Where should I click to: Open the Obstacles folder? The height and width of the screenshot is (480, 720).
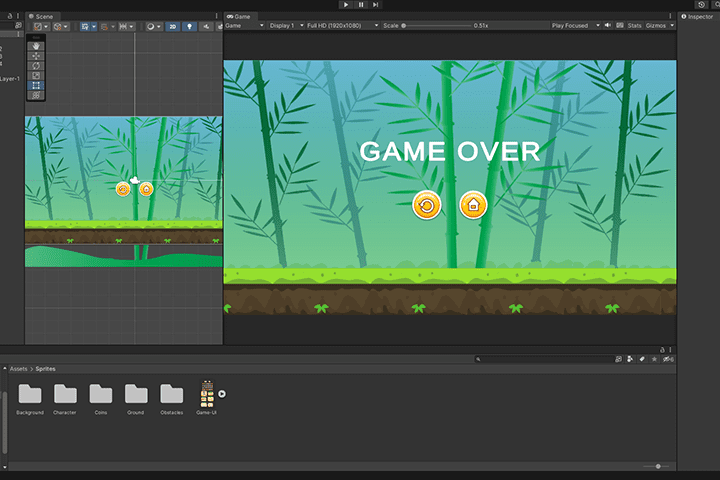[172, 399]
